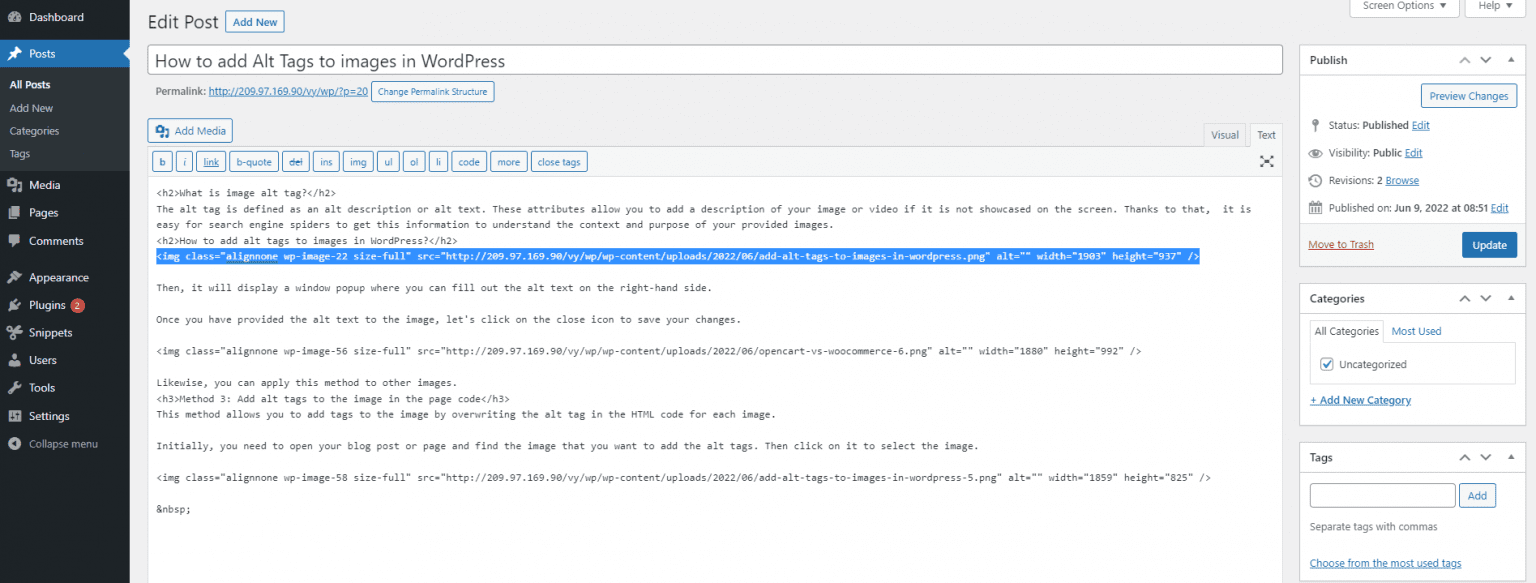Expand the Help dropdown
This screenshot has height=583, width=1536.
coord(1494,7)
